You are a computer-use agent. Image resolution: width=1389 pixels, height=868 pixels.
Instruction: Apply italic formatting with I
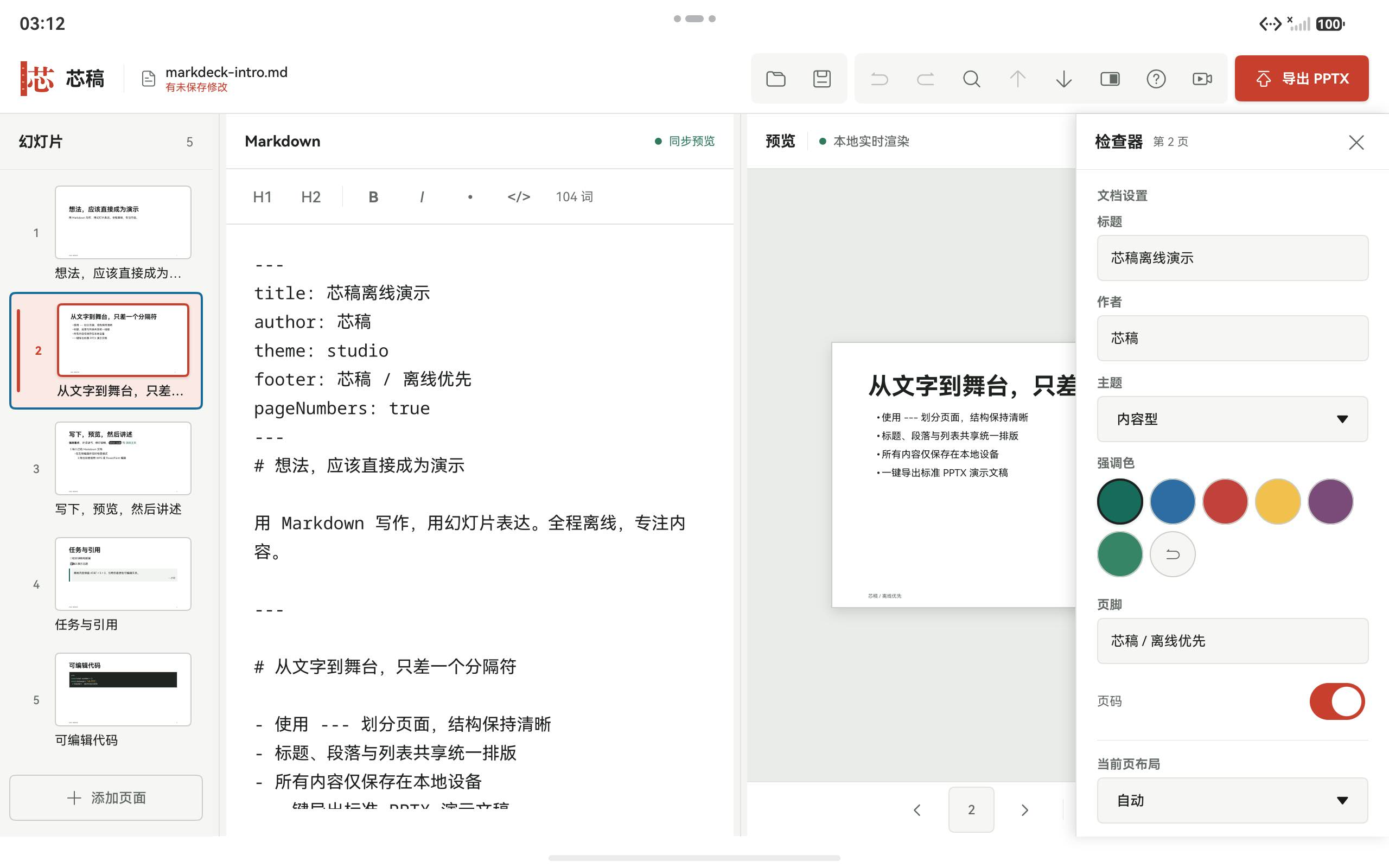point(422,197)
